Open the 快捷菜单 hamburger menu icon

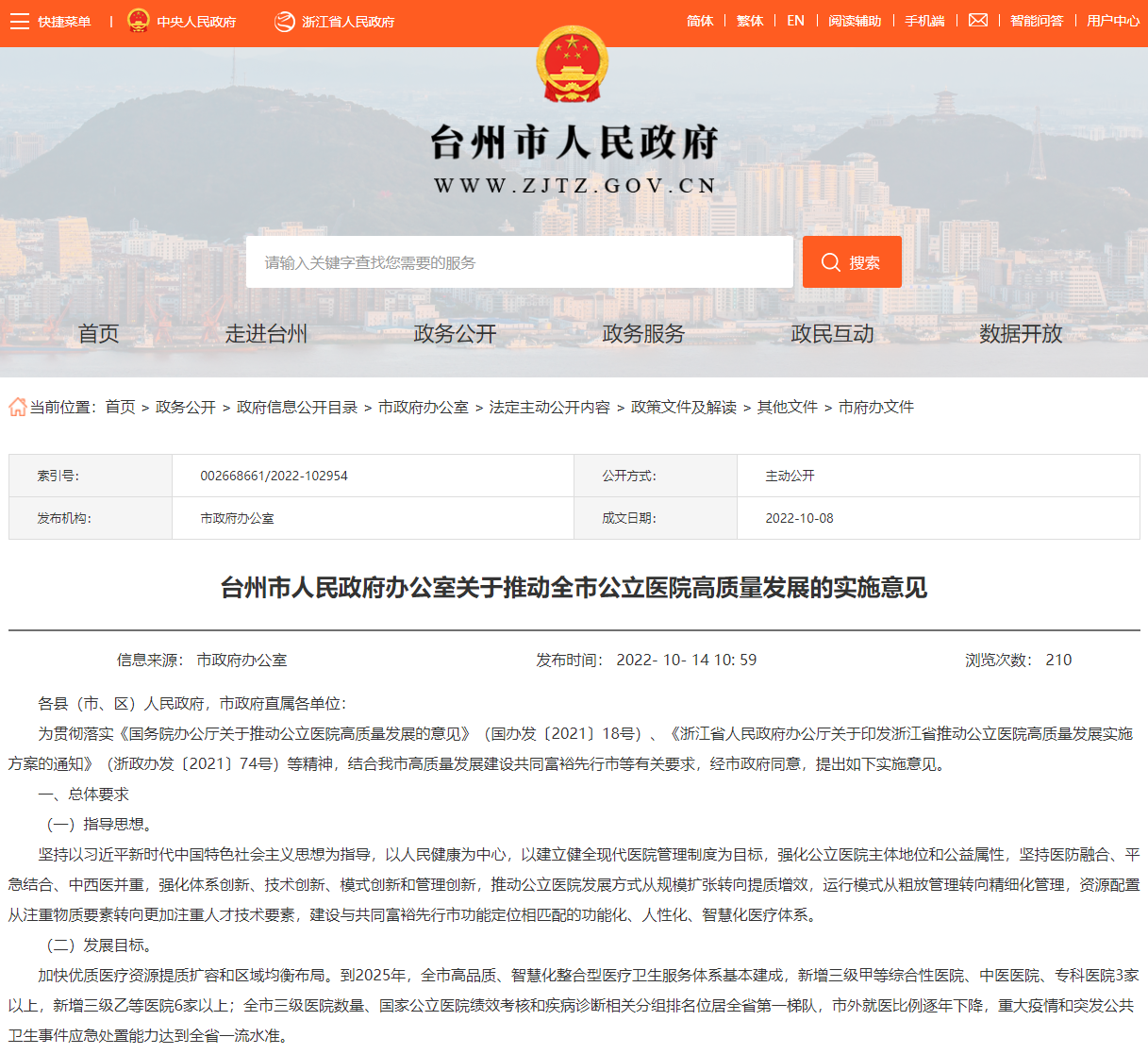19,20
